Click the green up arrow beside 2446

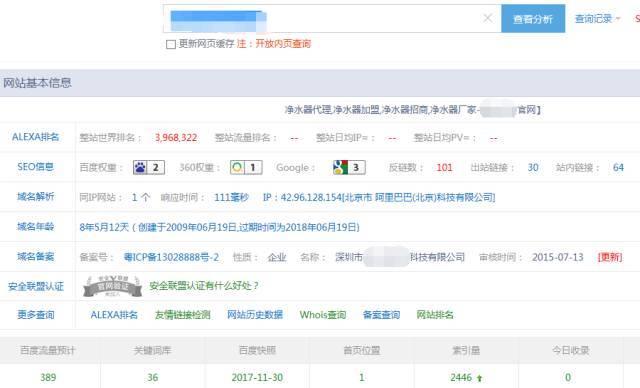pos(479,378)
